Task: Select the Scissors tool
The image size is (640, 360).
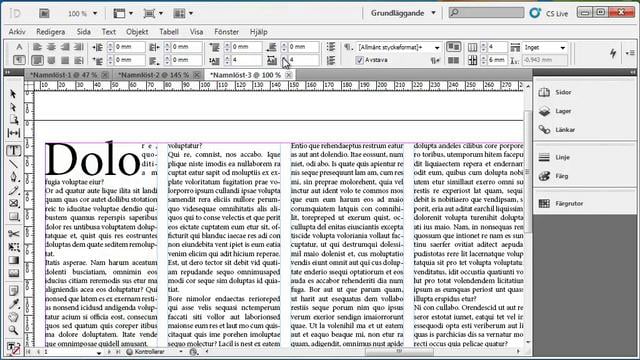Action: click(x=13, y=233)
